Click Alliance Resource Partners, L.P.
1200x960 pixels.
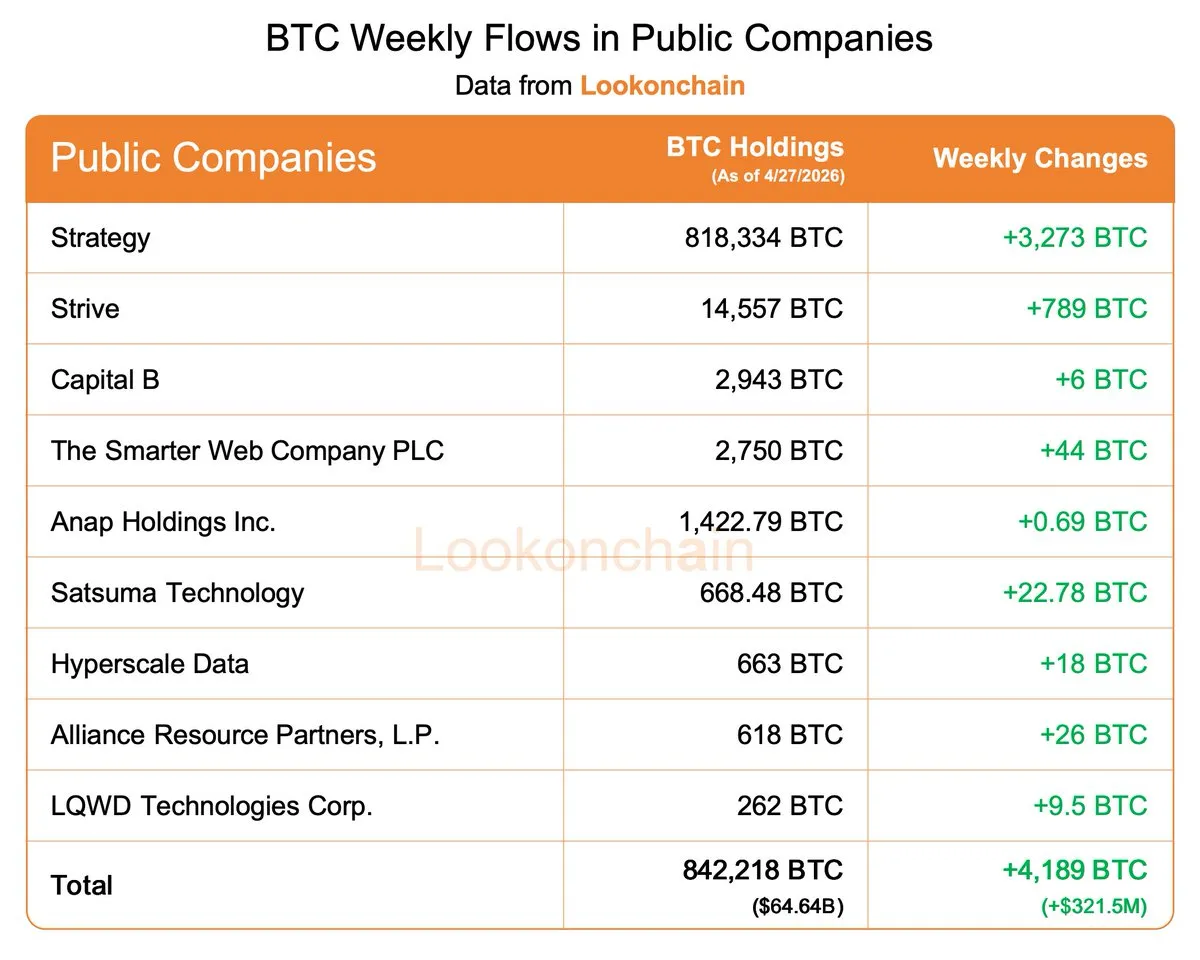[246, 735]
